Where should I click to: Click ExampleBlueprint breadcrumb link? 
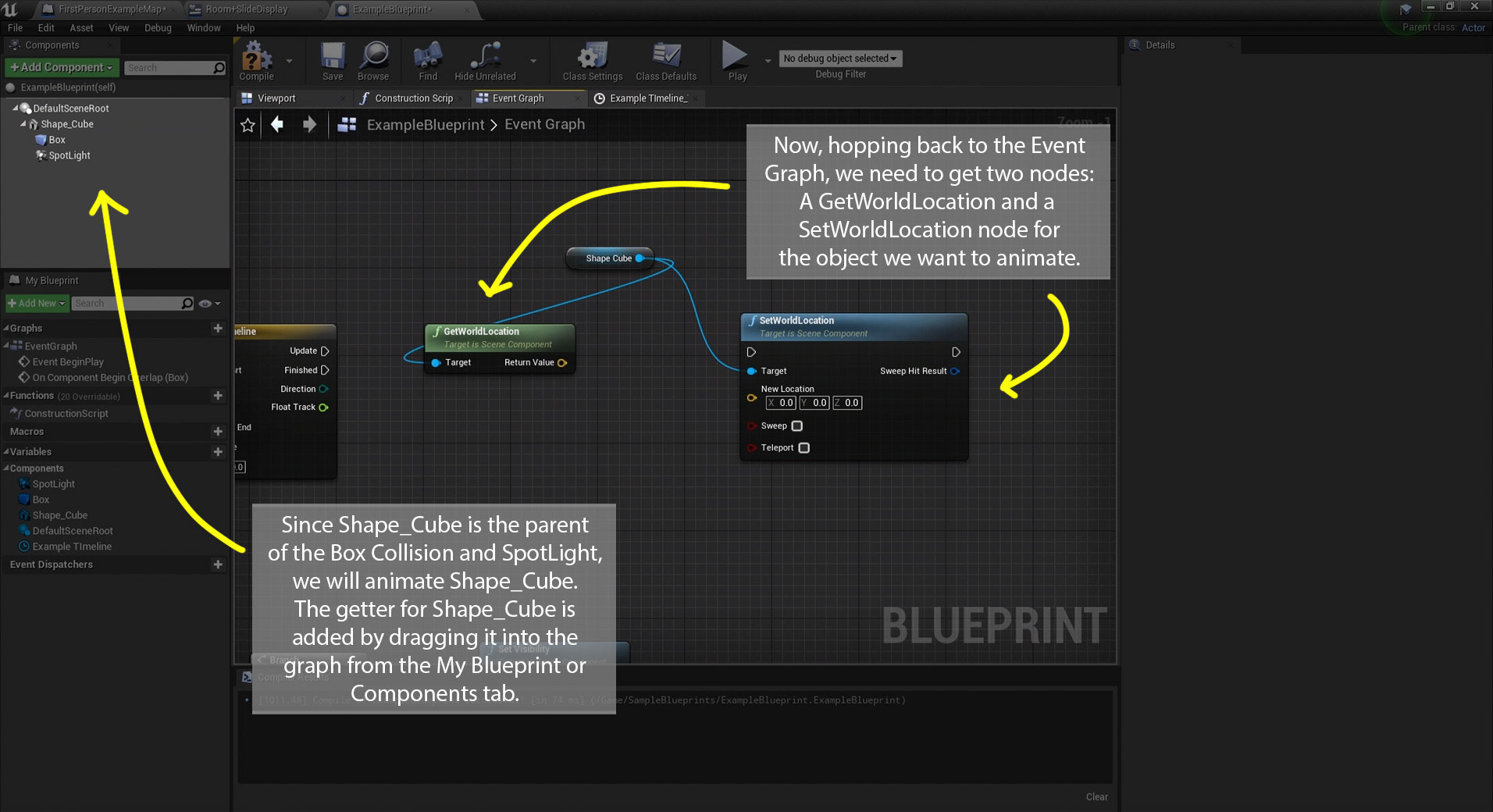pos(426,125)
